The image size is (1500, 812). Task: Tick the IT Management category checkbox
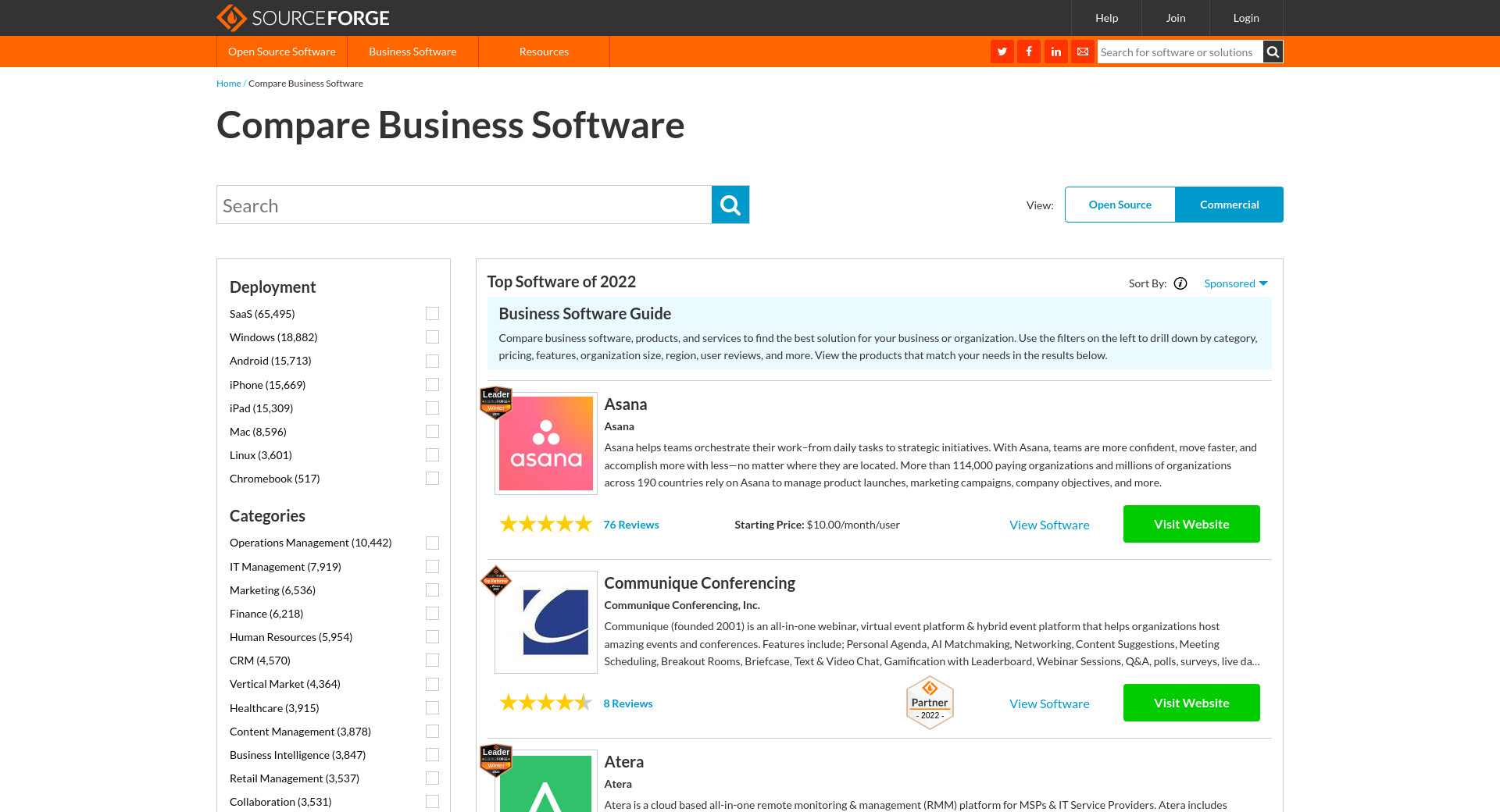(432, 567)
